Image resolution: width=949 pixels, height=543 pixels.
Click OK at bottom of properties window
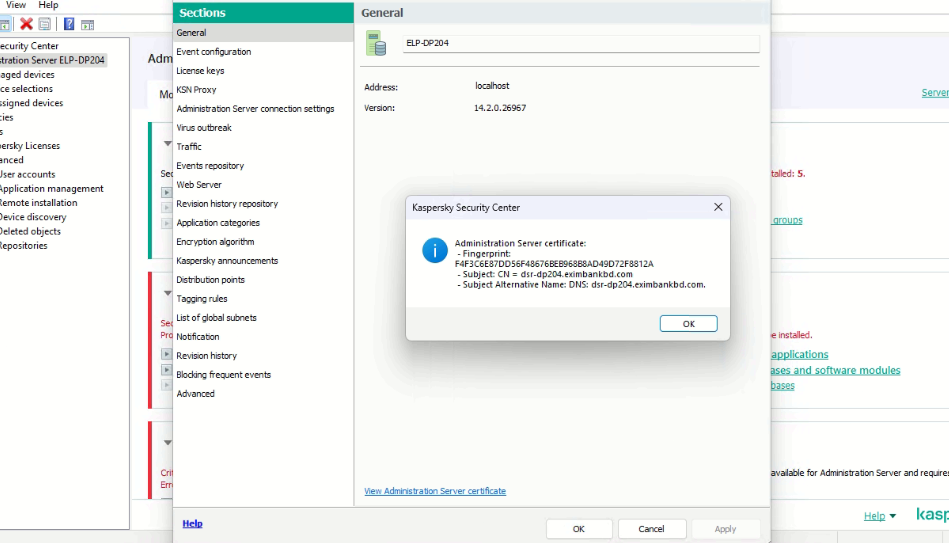click(x=579, y=529)
